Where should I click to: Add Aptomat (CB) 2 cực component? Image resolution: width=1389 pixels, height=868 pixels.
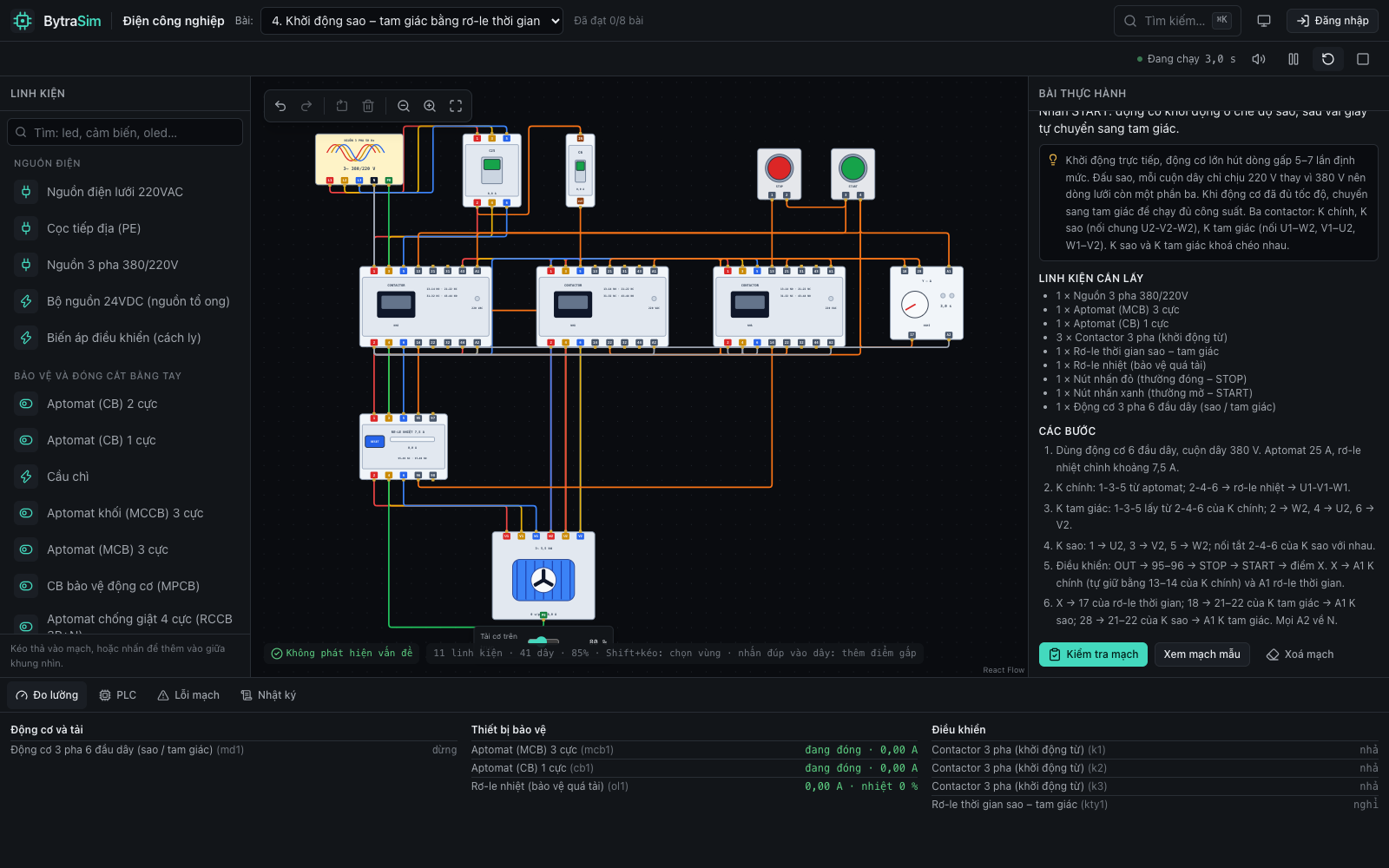(125, 404)
